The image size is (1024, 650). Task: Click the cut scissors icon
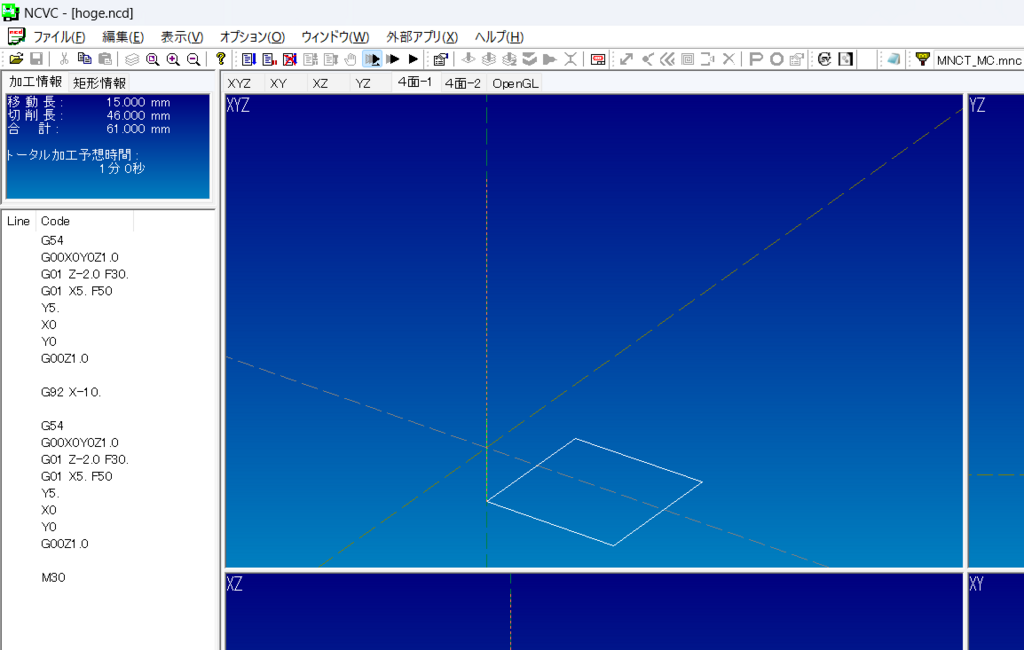(64, 59)
